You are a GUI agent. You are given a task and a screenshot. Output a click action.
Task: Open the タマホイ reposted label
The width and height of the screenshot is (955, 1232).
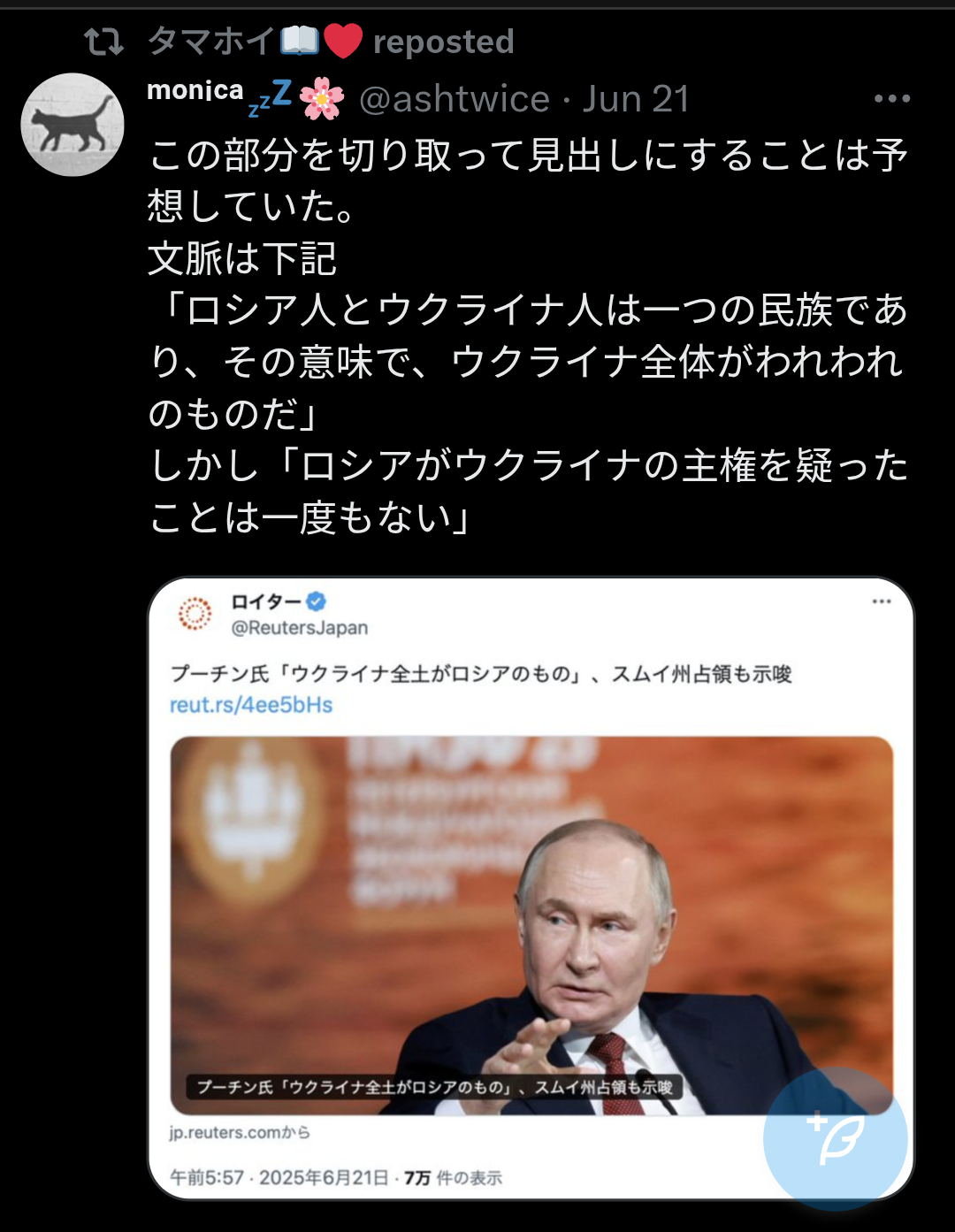pos(331,42)
